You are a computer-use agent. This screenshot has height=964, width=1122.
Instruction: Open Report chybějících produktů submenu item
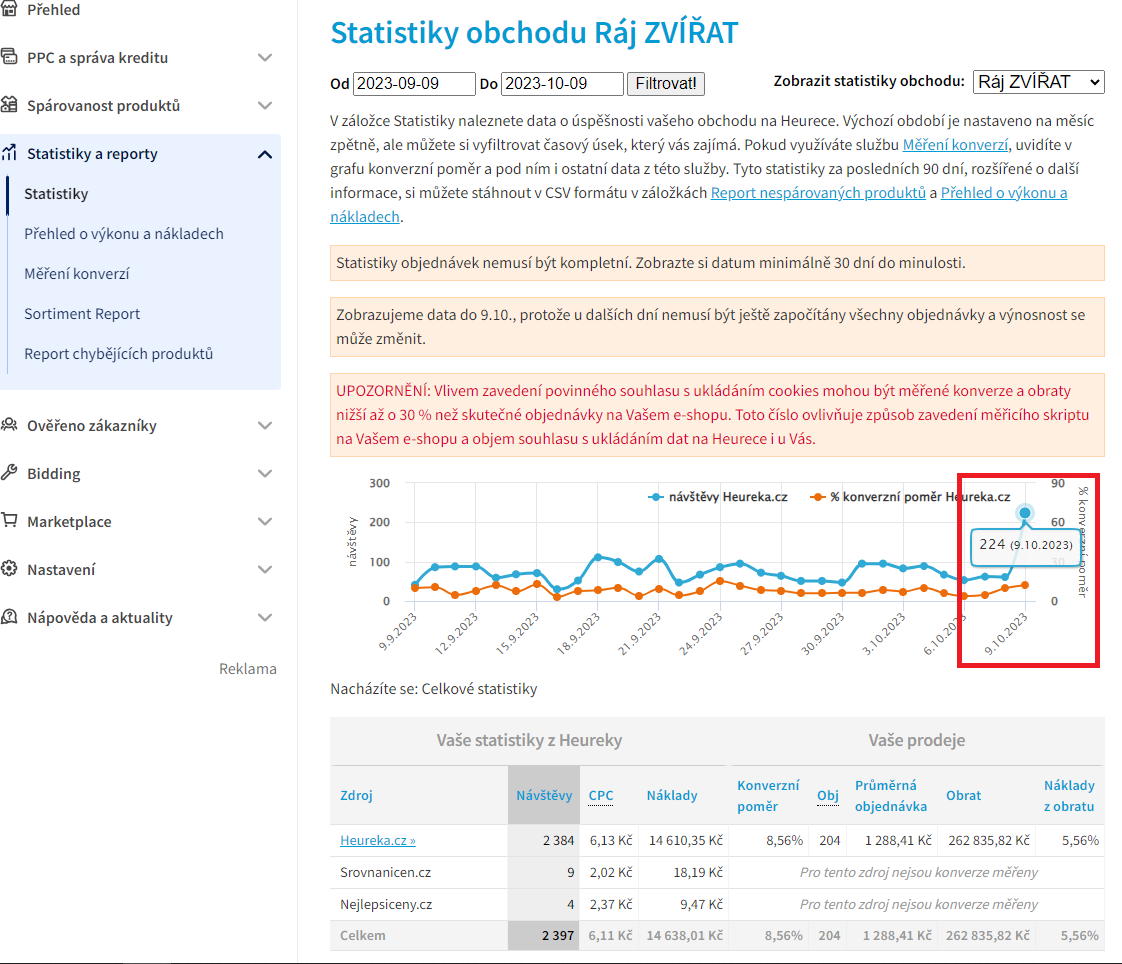[119, 354]
